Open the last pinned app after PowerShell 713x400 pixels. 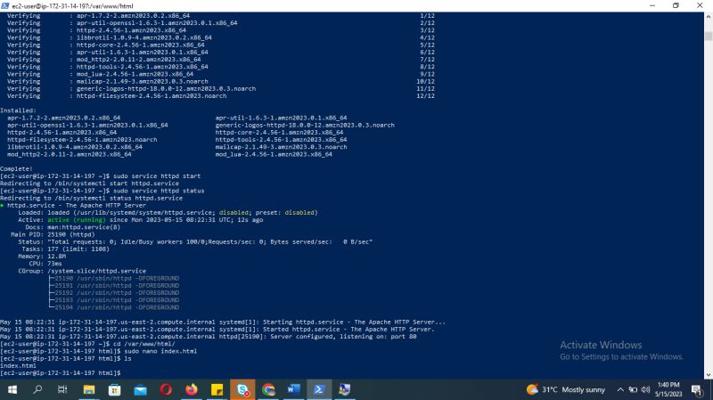click(x=345, y=390)
